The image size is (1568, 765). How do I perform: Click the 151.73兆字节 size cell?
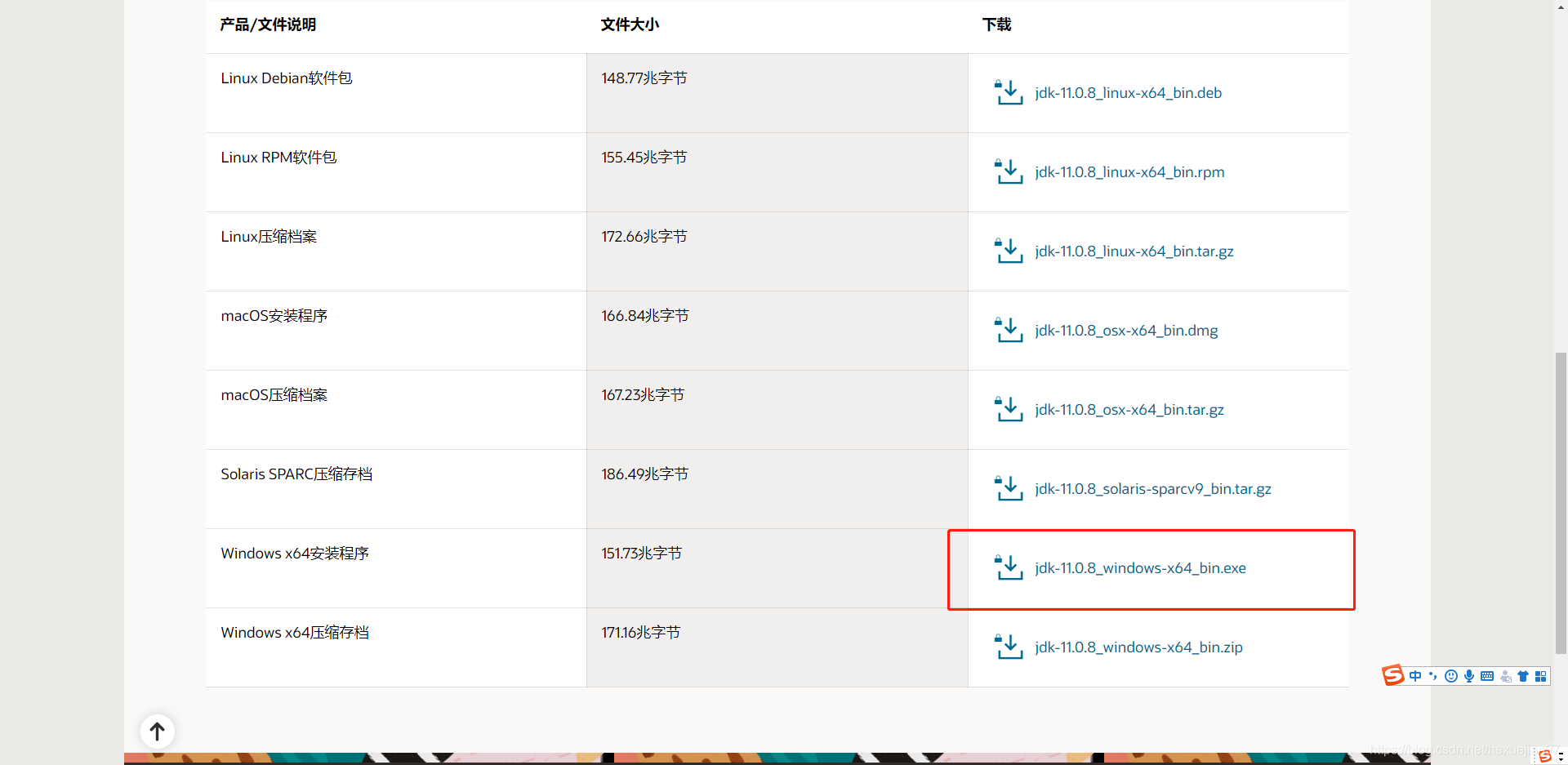(777, 568)
